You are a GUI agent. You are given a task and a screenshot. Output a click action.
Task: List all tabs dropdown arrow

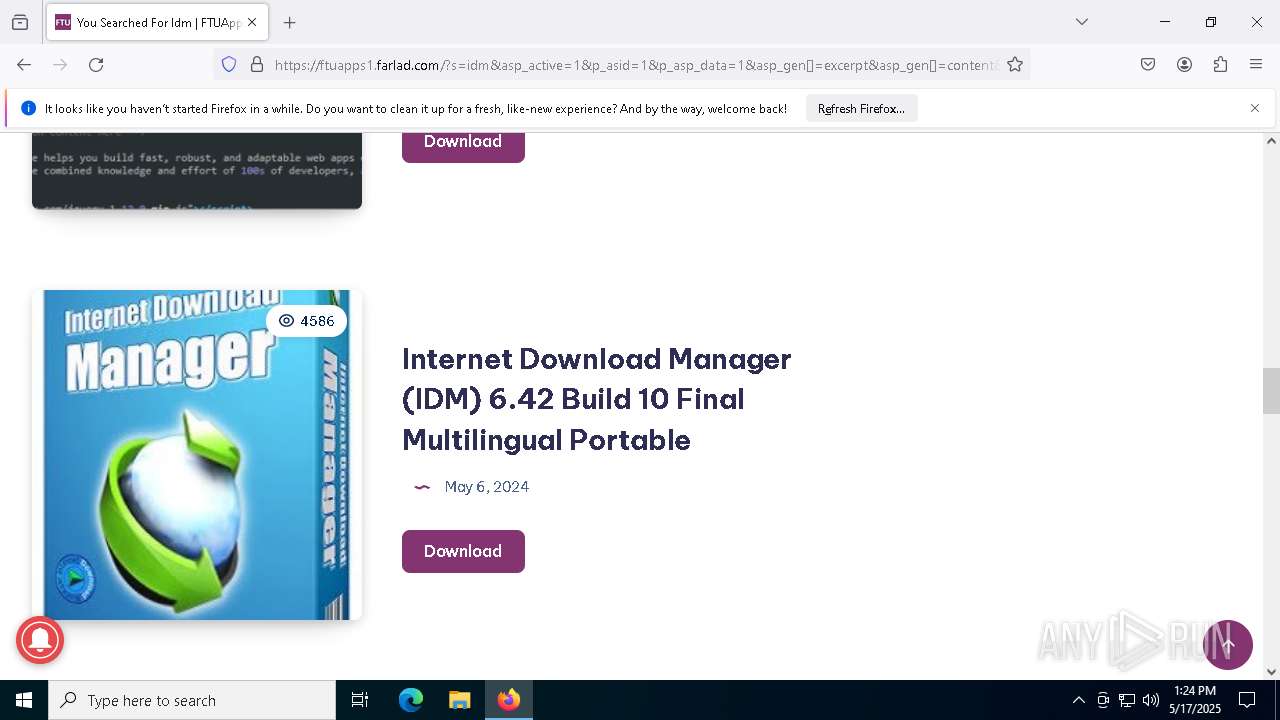coord(1082,22)
